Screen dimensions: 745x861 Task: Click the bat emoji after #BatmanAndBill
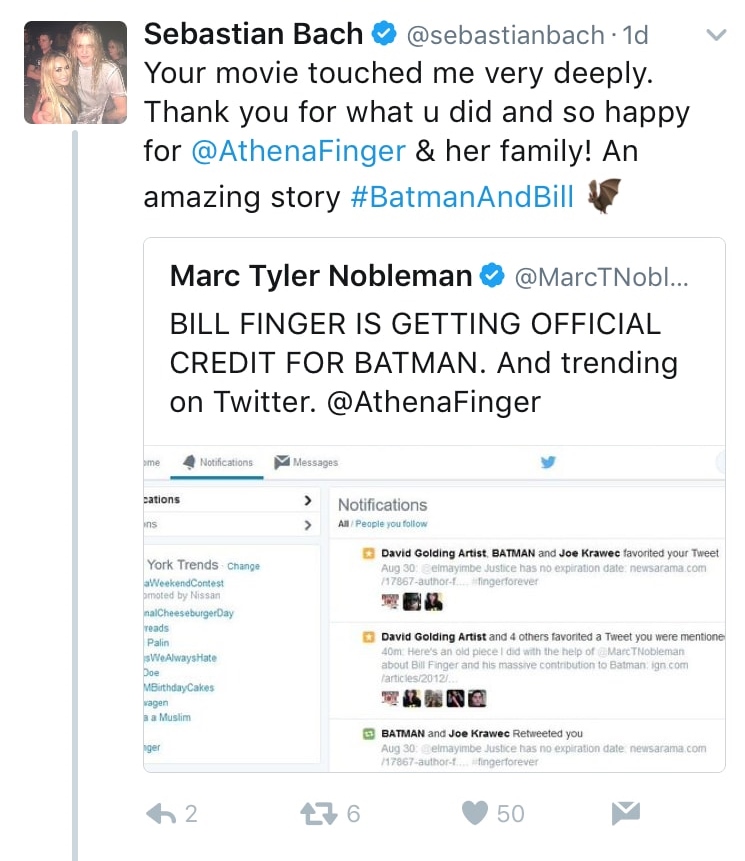coord(603,196)
